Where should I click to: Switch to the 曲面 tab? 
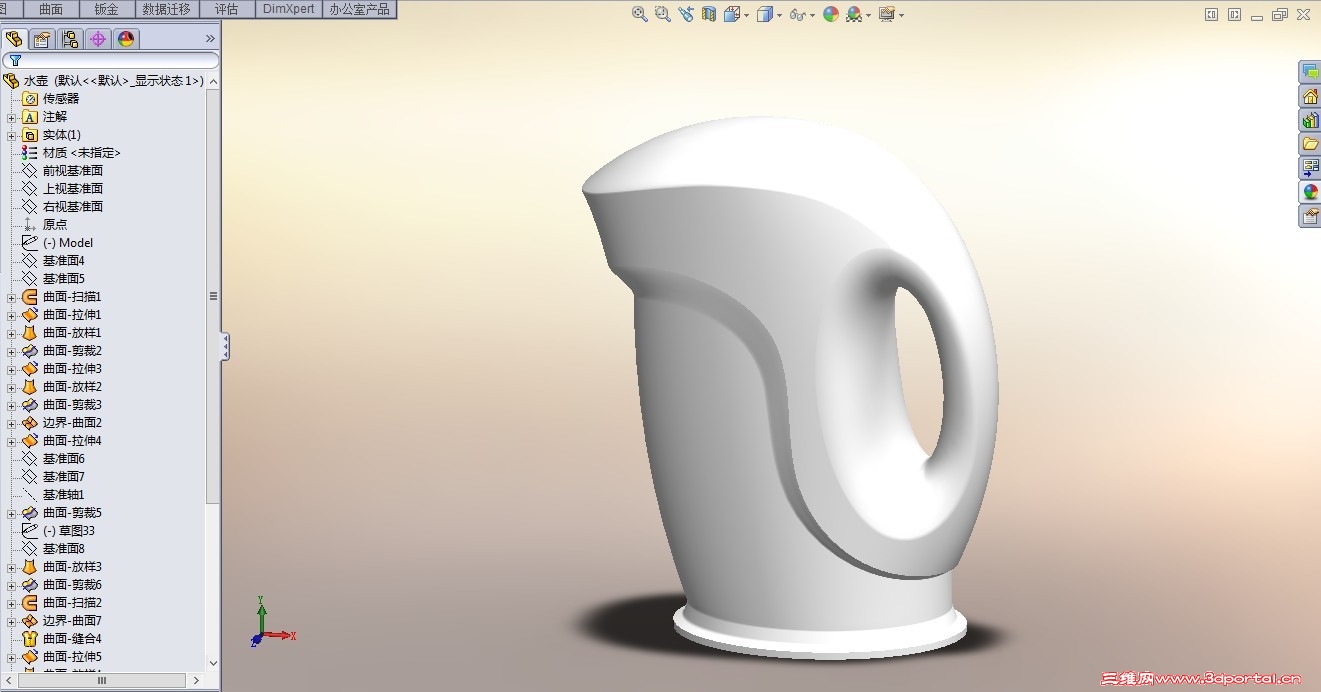(50, 9)
